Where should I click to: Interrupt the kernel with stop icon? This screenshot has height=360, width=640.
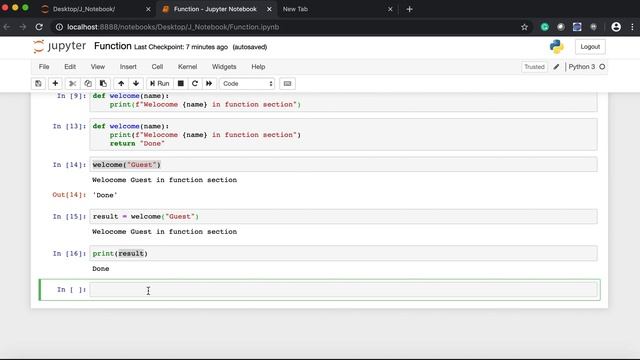181,83
